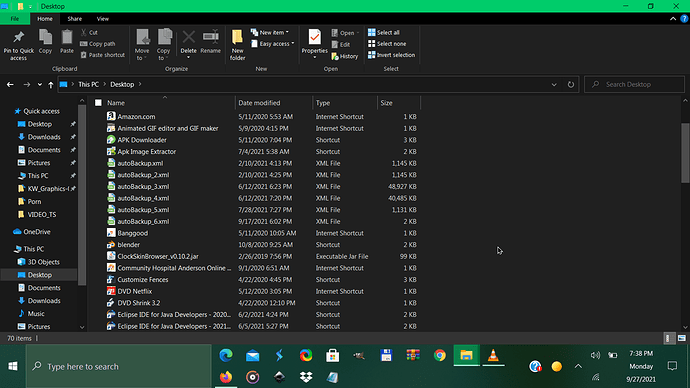Viewport: 690px width, 388px height.
Task: Expand the Open button dropdown
Action: click(358, 33)
